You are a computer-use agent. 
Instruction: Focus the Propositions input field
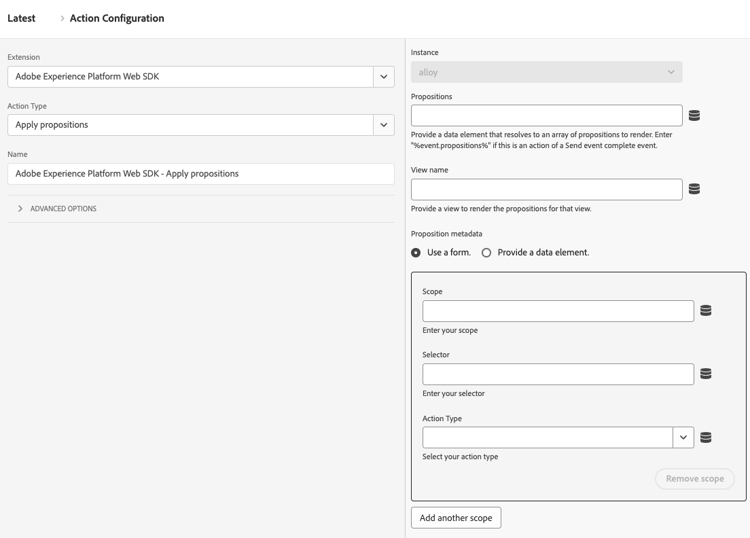[546, 115]
